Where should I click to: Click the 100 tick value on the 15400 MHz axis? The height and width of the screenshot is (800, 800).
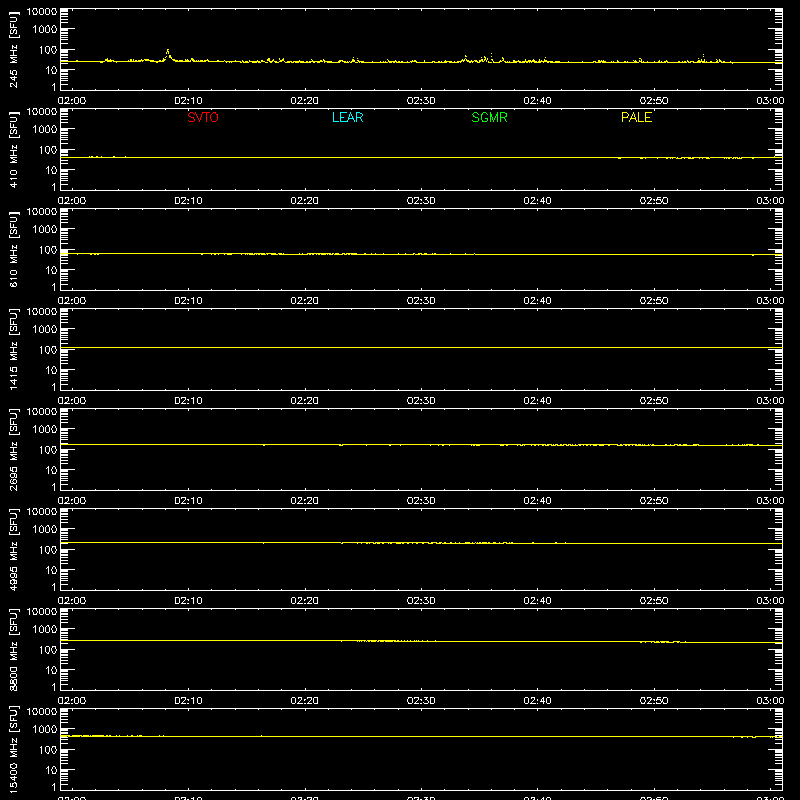tap(48, 750)
